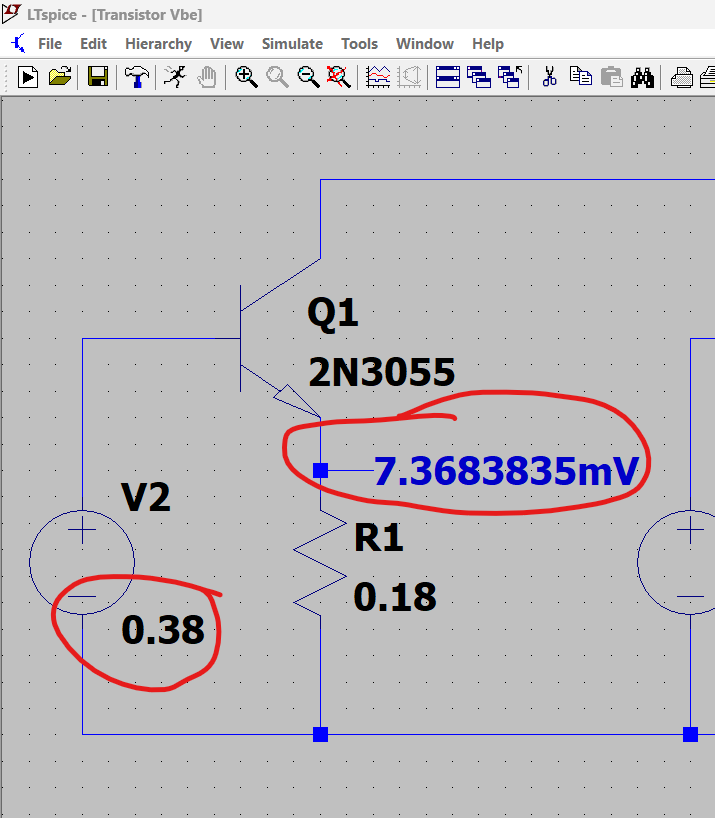
Task: Click the emitter node marker beside 7.3683835mV
Action: pos(320,471)
